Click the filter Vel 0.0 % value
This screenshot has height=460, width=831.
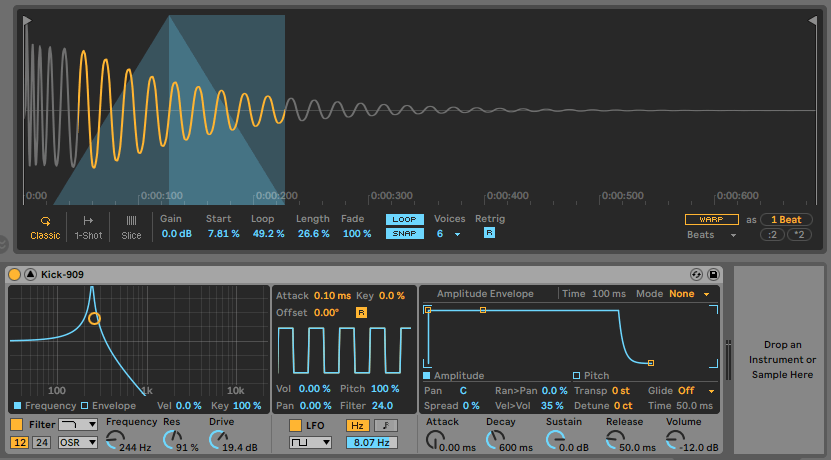click(x=188, y=406)
